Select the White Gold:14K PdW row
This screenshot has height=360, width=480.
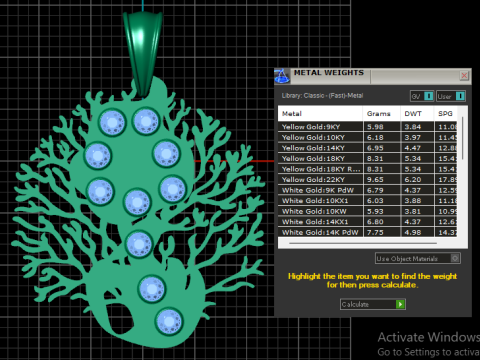(368, 232)
